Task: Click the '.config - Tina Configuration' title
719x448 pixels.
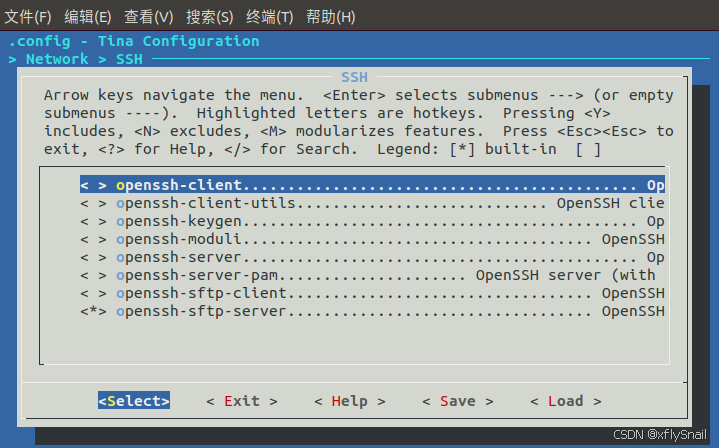Action: (x=134, y=41)
